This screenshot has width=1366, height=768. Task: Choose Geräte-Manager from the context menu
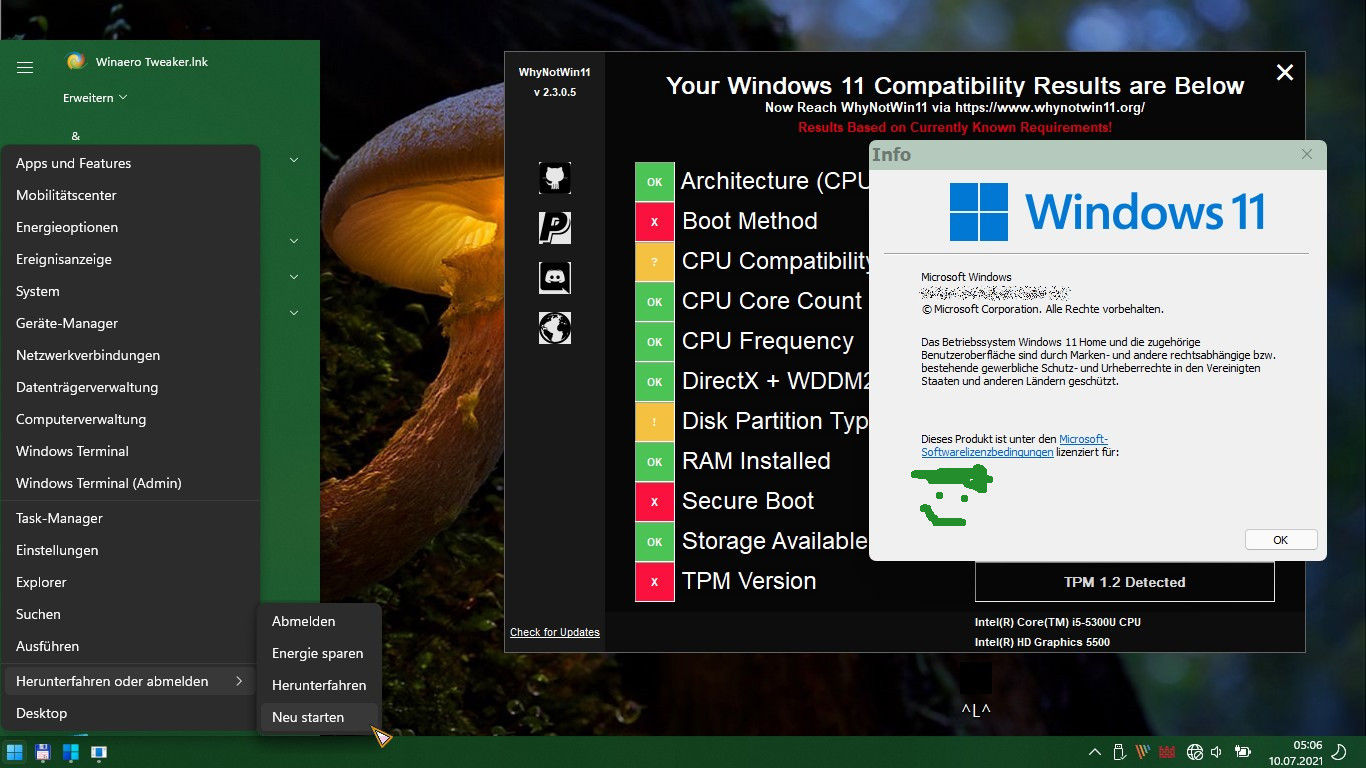[x=67, y=323]
